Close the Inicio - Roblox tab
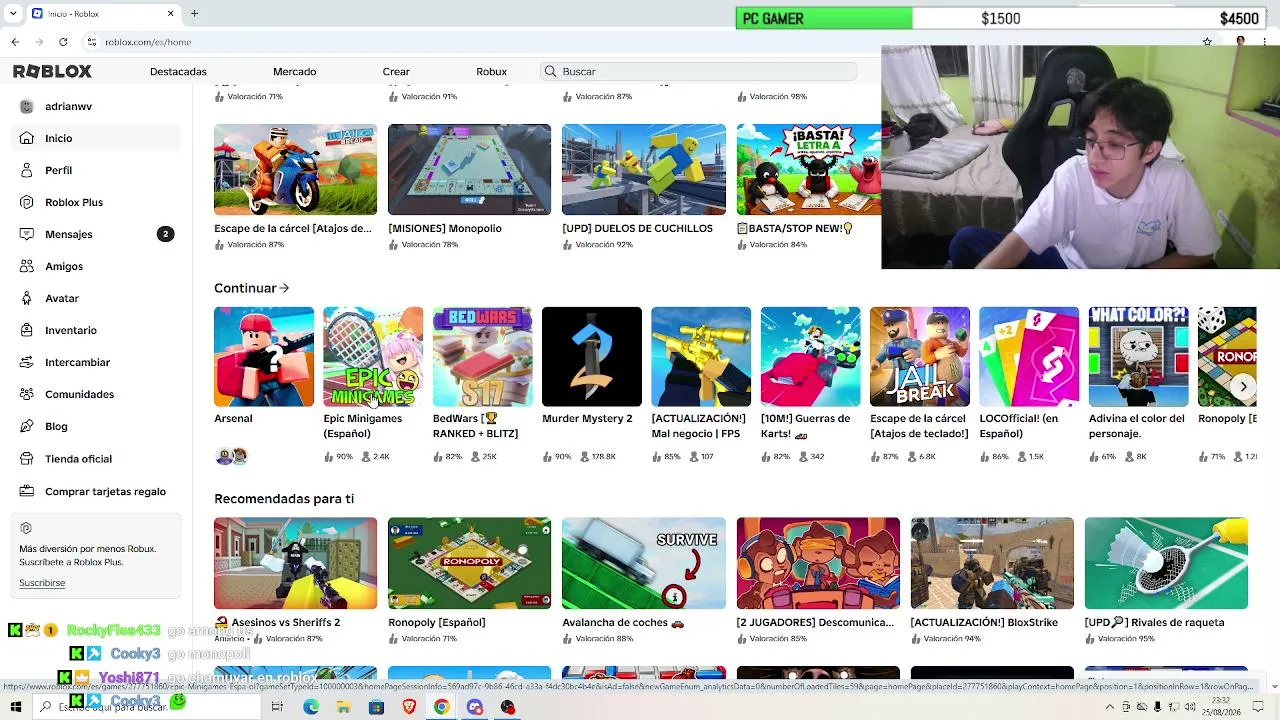 170,14
